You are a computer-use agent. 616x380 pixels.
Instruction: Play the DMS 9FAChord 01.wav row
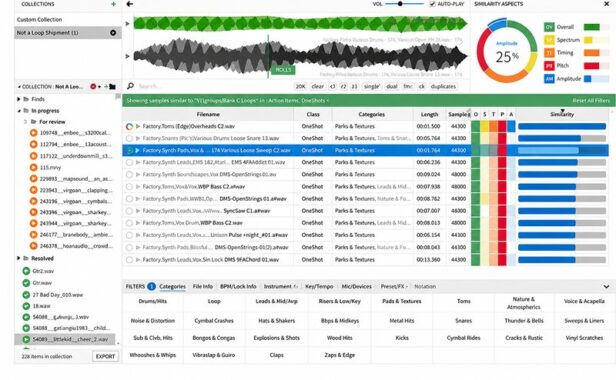coord(138,260)
